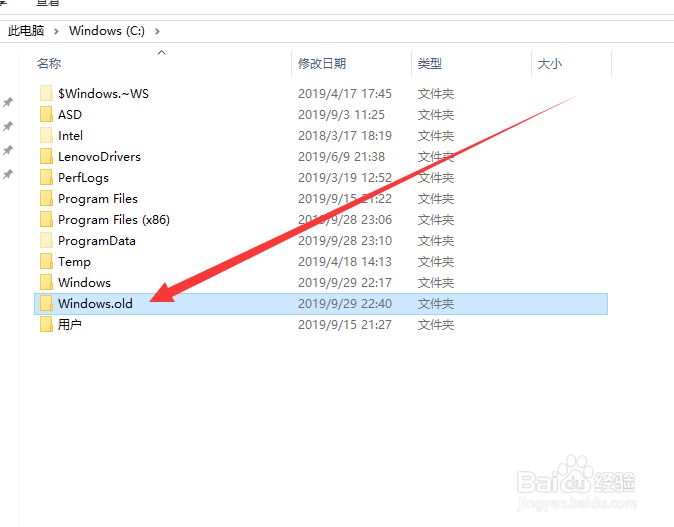Viewport: 674px width, 527px height.
Task: Click the Program Files folder icon
Action: 46,199
